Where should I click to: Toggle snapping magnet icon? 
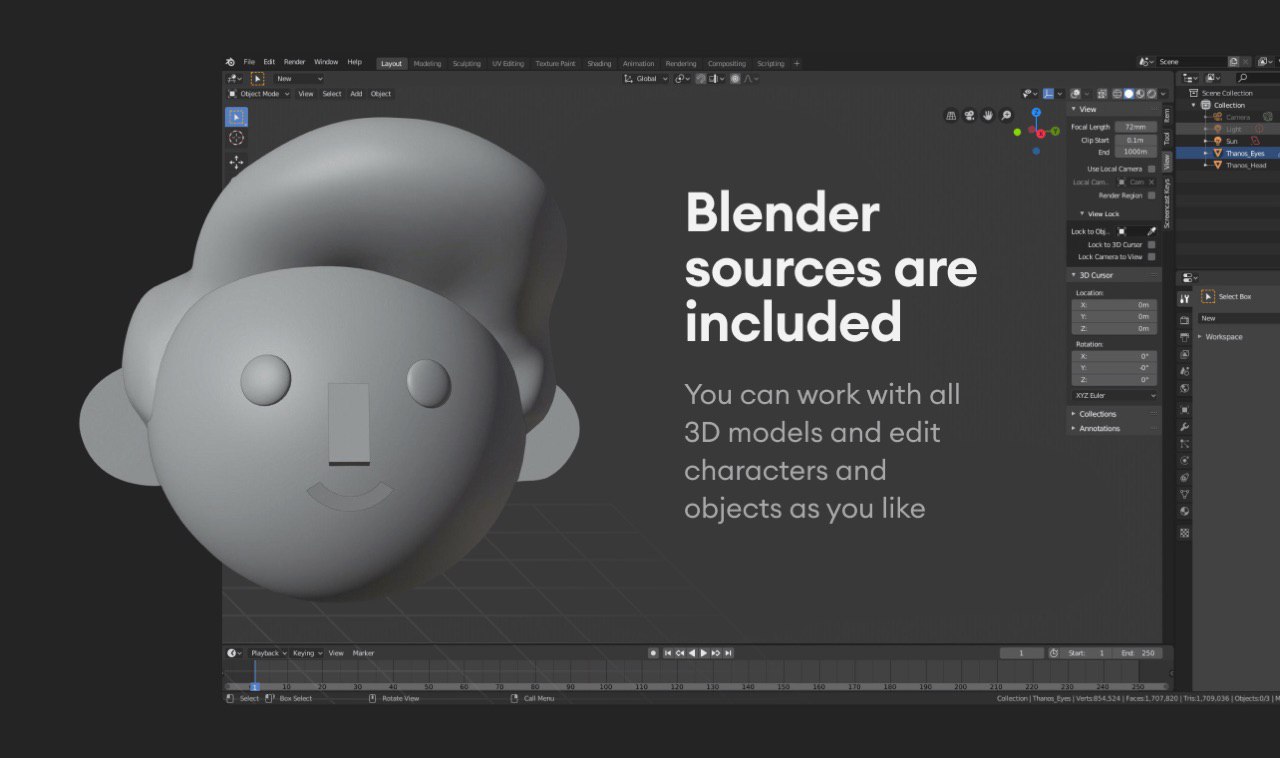coord(700,78)
